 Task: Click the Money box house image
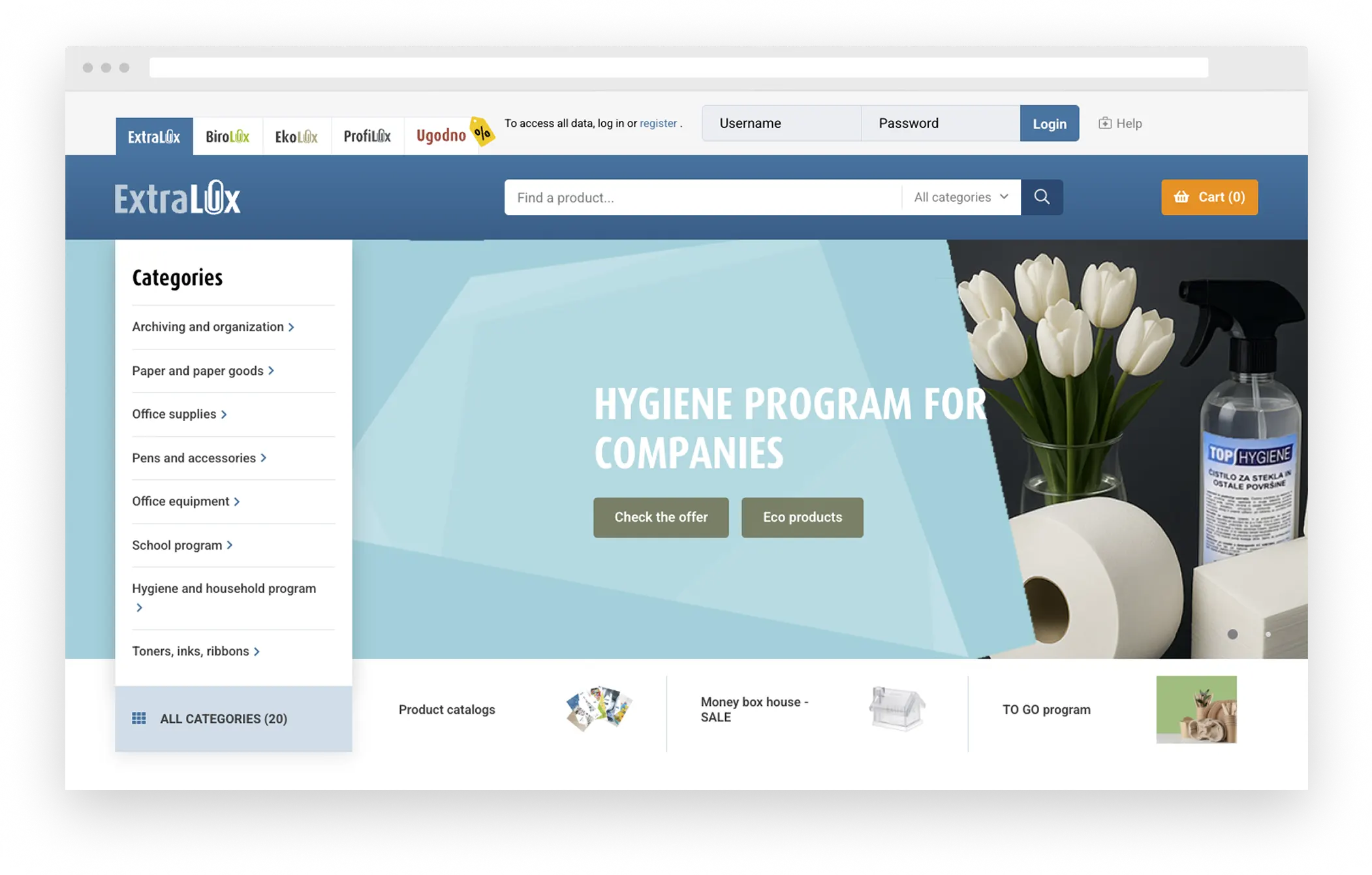point(897,709)
